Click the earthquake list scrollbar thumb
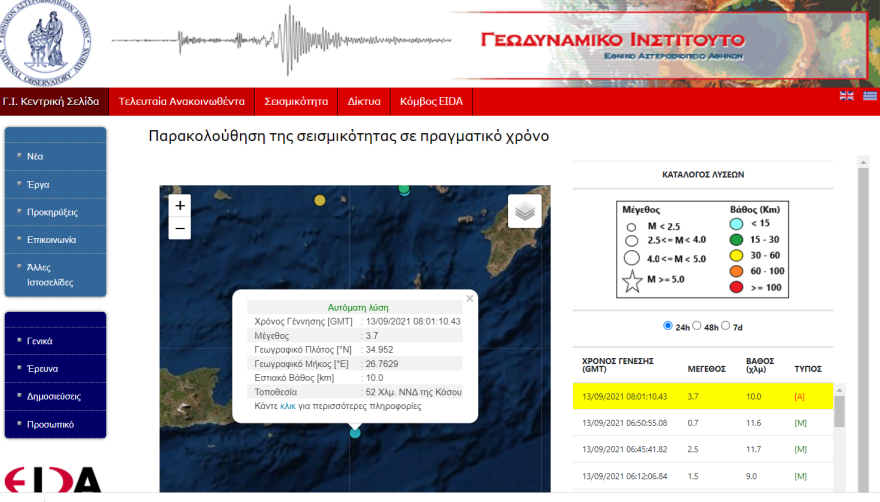Image resolution: width=880 pixels, height=502 pixels. 840,412
